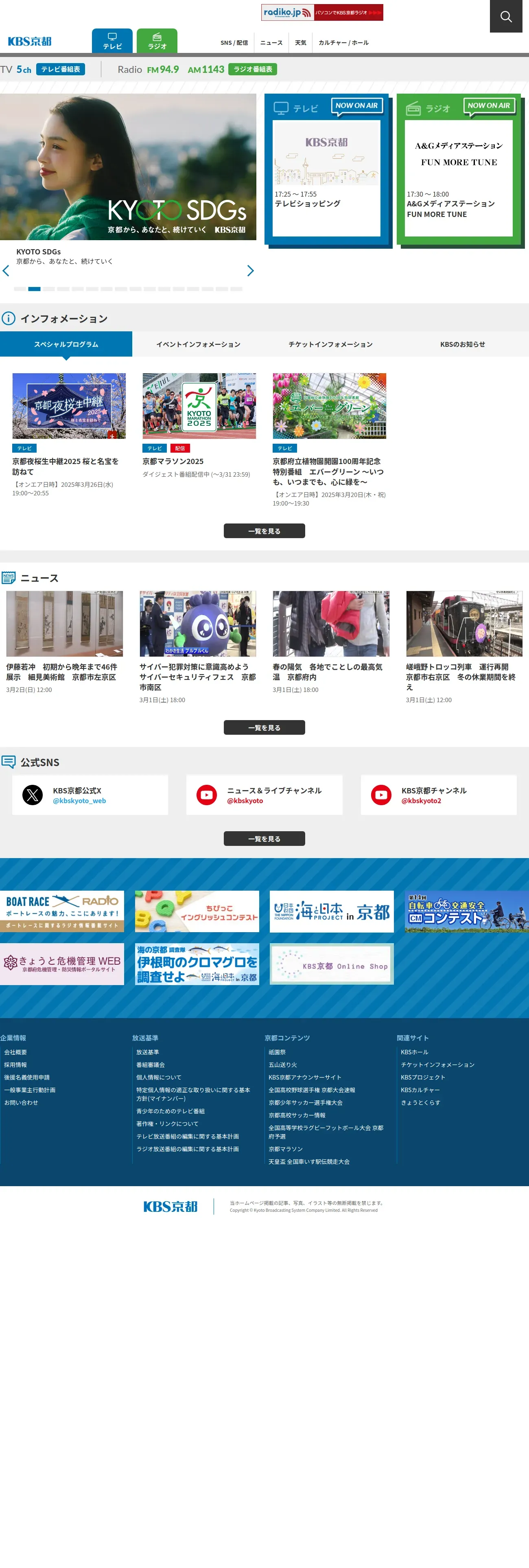The width and height of the screenshot is (529, 1568).
Task: Open the 京都マラソン2025 thumbnail
Action: (x=199, y=406)
